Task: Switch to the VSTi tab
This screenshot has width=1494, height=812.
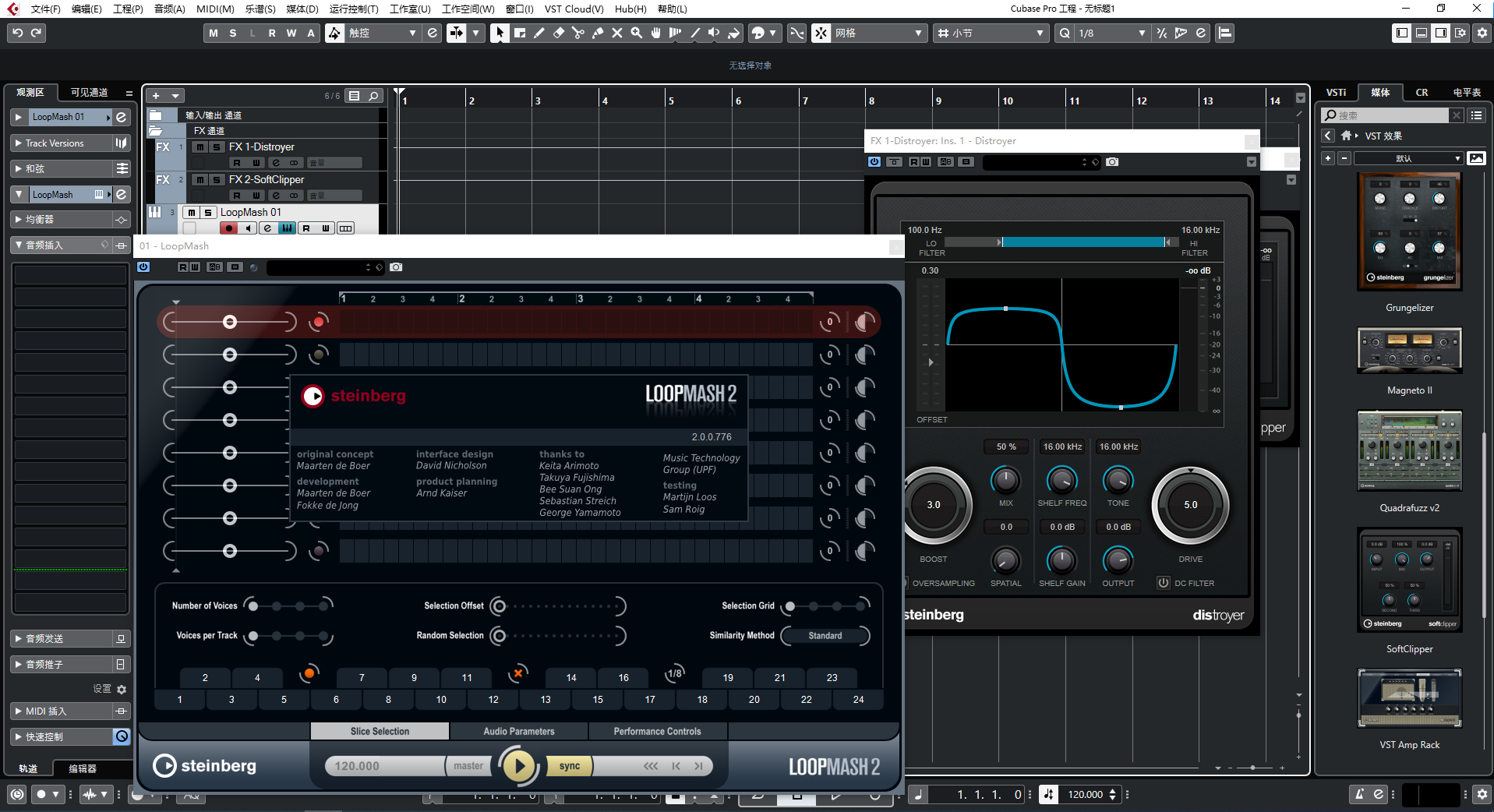Action: 1337,92
